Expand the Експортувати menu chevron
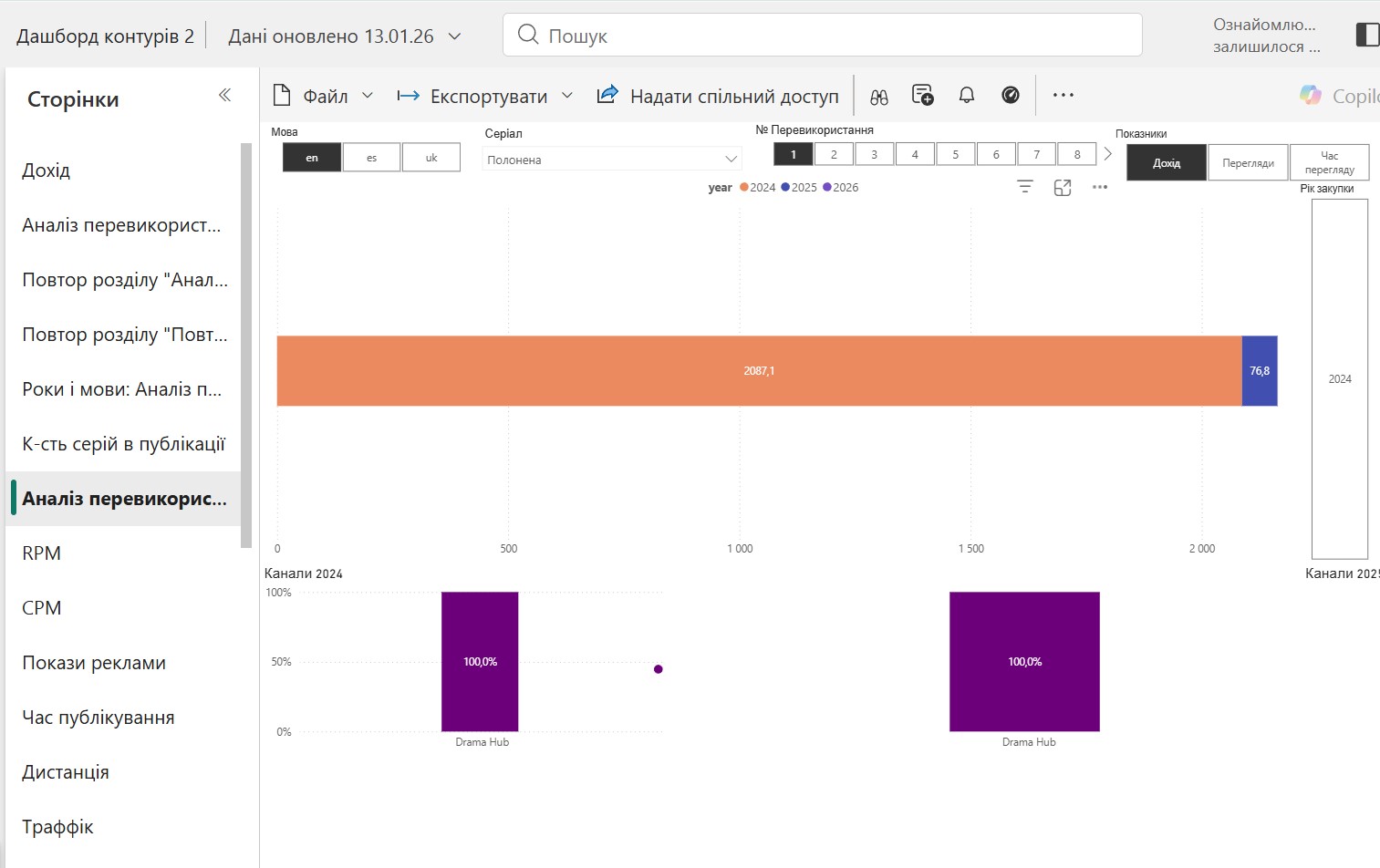The image size is (1380, 868). coord(567,96)
